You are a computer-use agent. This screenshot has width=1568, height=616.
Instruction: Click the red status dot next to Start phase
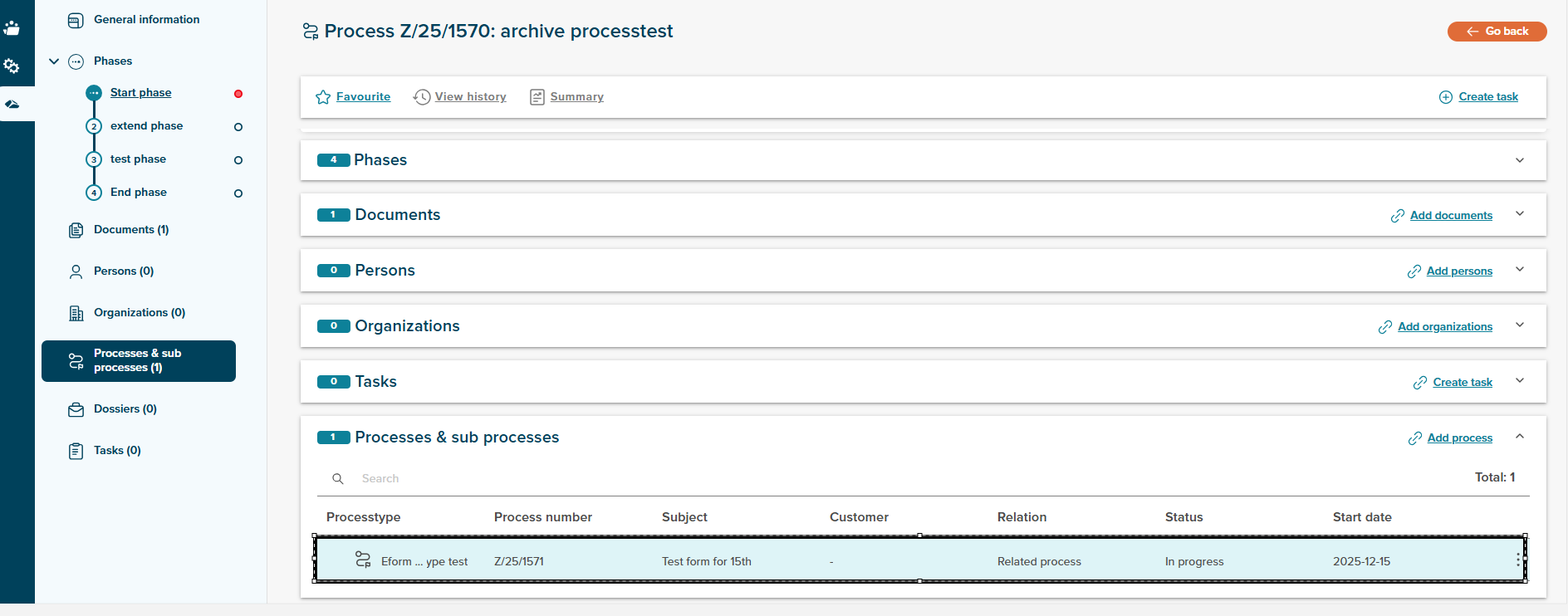click(238, 94)
